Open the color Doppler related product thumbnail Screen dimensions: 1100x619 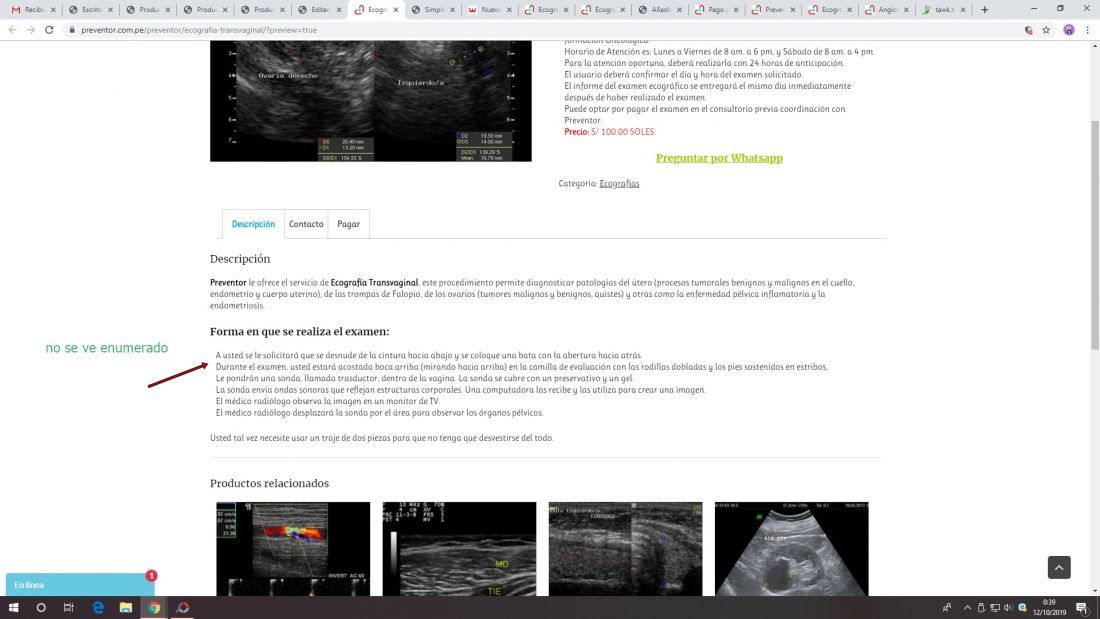pos(293,549)
